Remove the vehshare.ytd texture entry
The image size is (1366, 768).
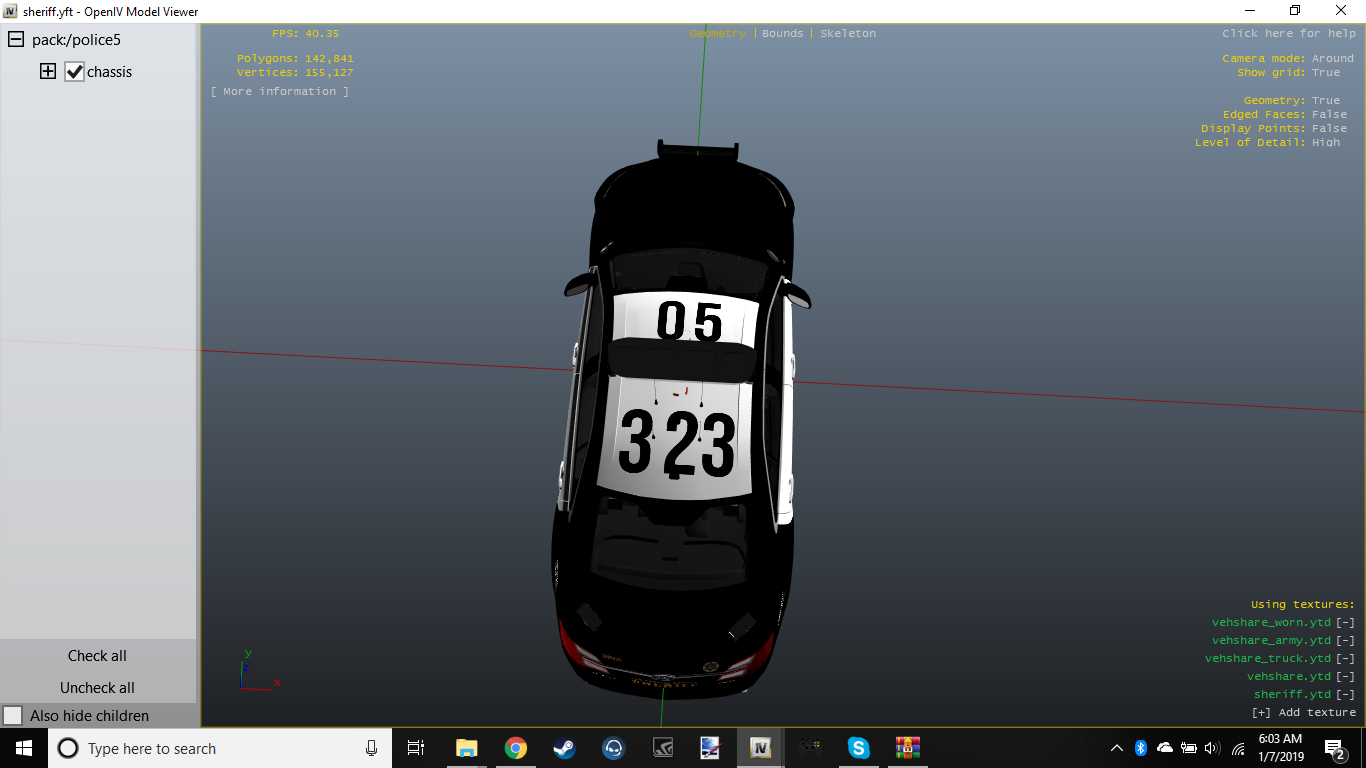(1345, 676)
